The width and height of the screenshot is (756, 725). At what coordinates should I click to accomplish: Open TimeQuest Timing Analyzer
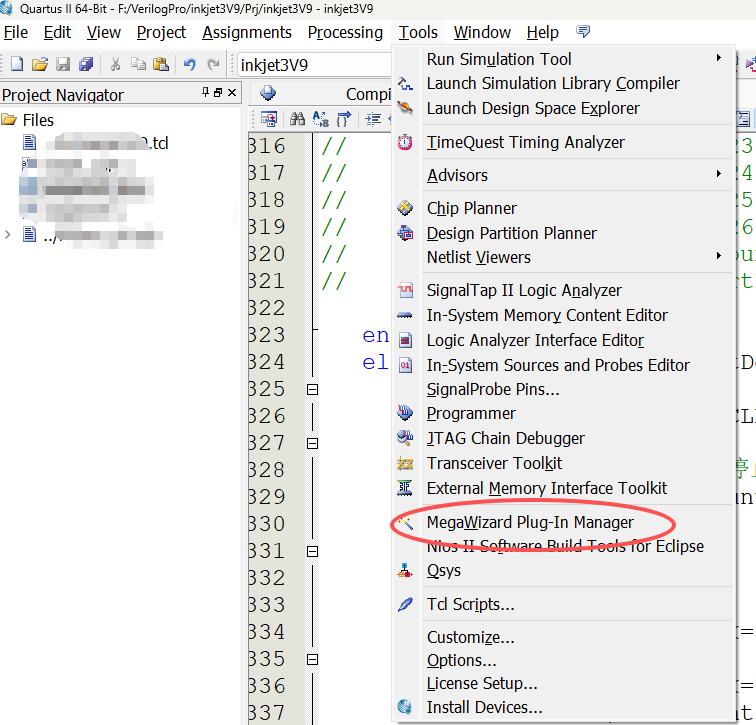[526, 142]
